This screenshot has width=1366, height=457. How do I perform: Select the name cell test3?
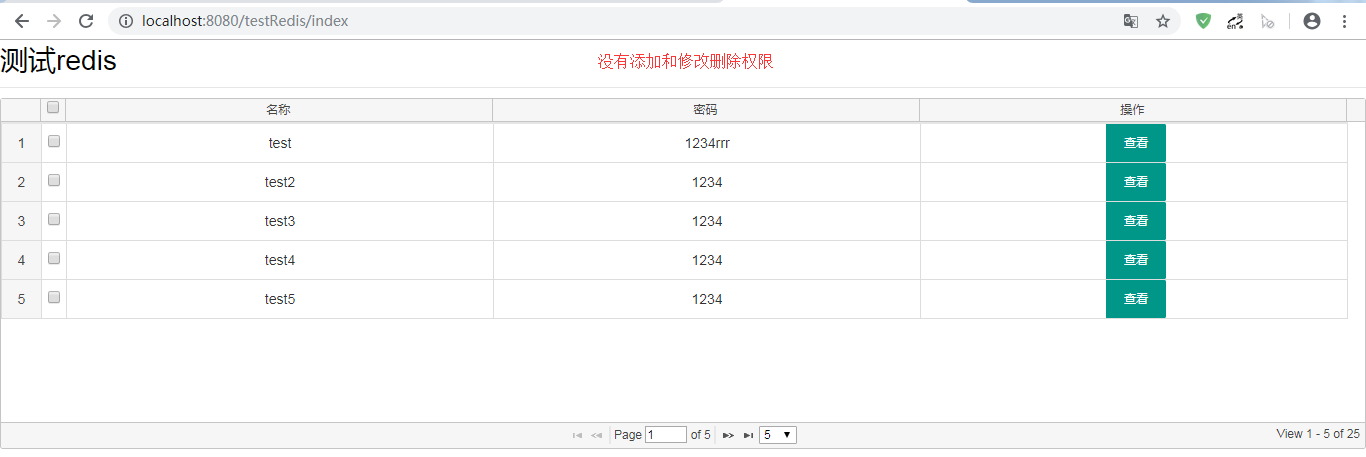(280, 221)
